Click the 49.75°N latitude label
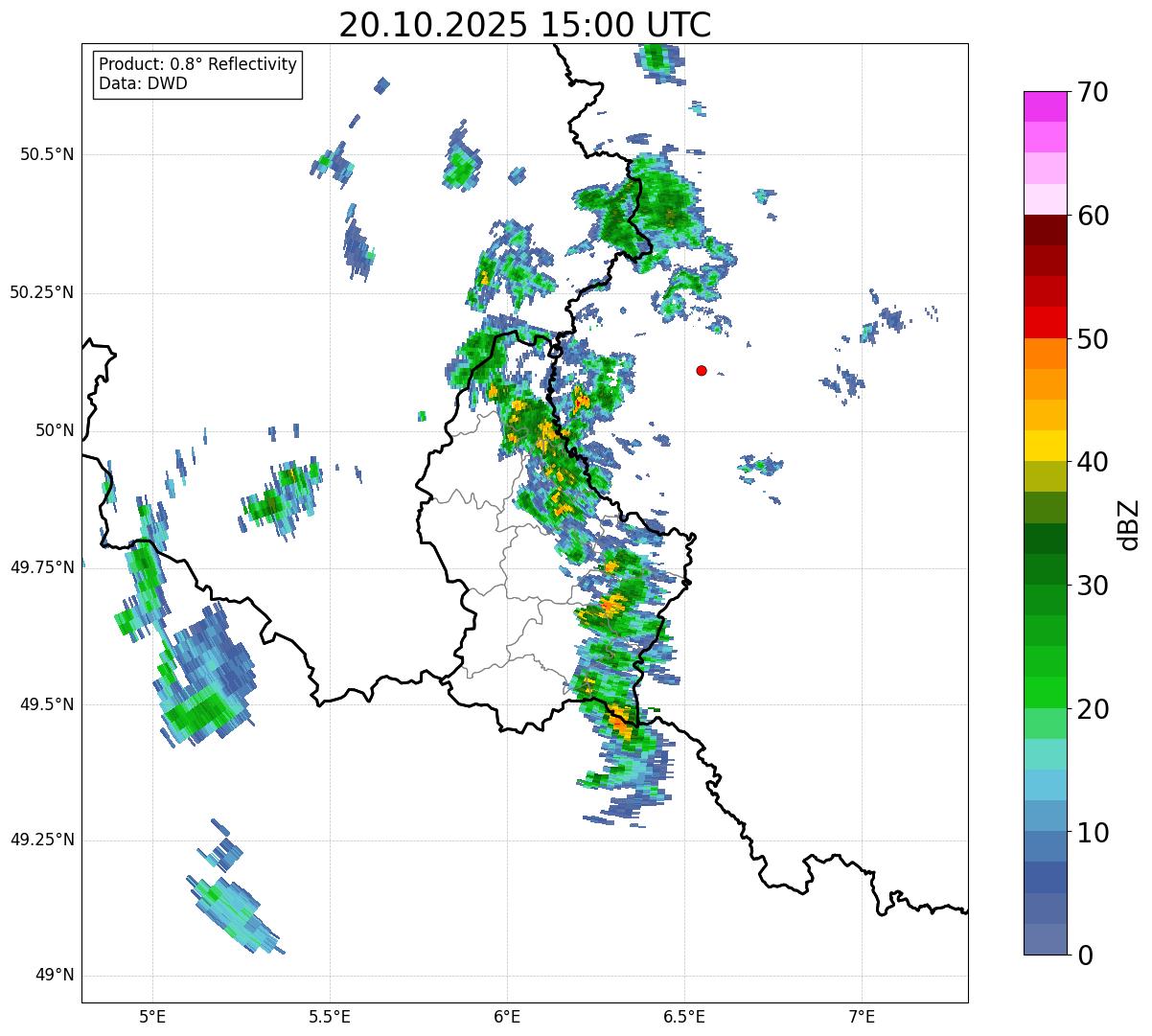This screenshot has width=1152, height=1036. (42, 567)
